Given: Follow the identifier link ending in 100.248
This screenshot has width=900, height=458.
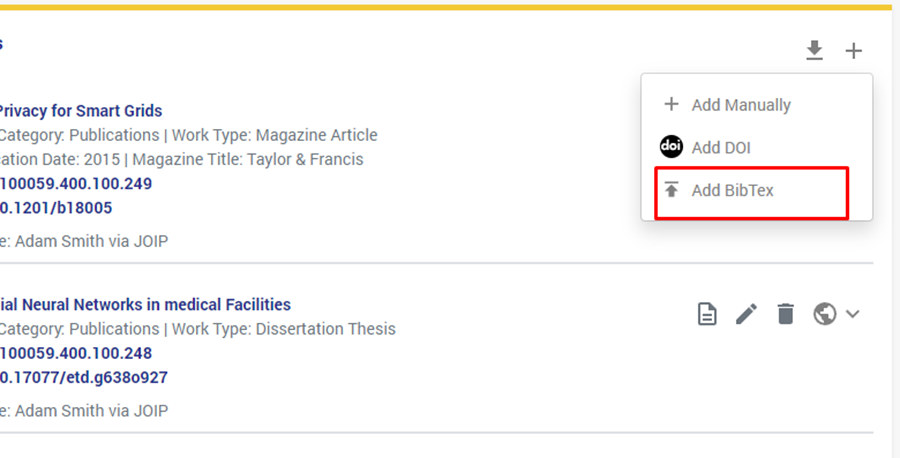Looking at the screenshot, I should [76, 353].
